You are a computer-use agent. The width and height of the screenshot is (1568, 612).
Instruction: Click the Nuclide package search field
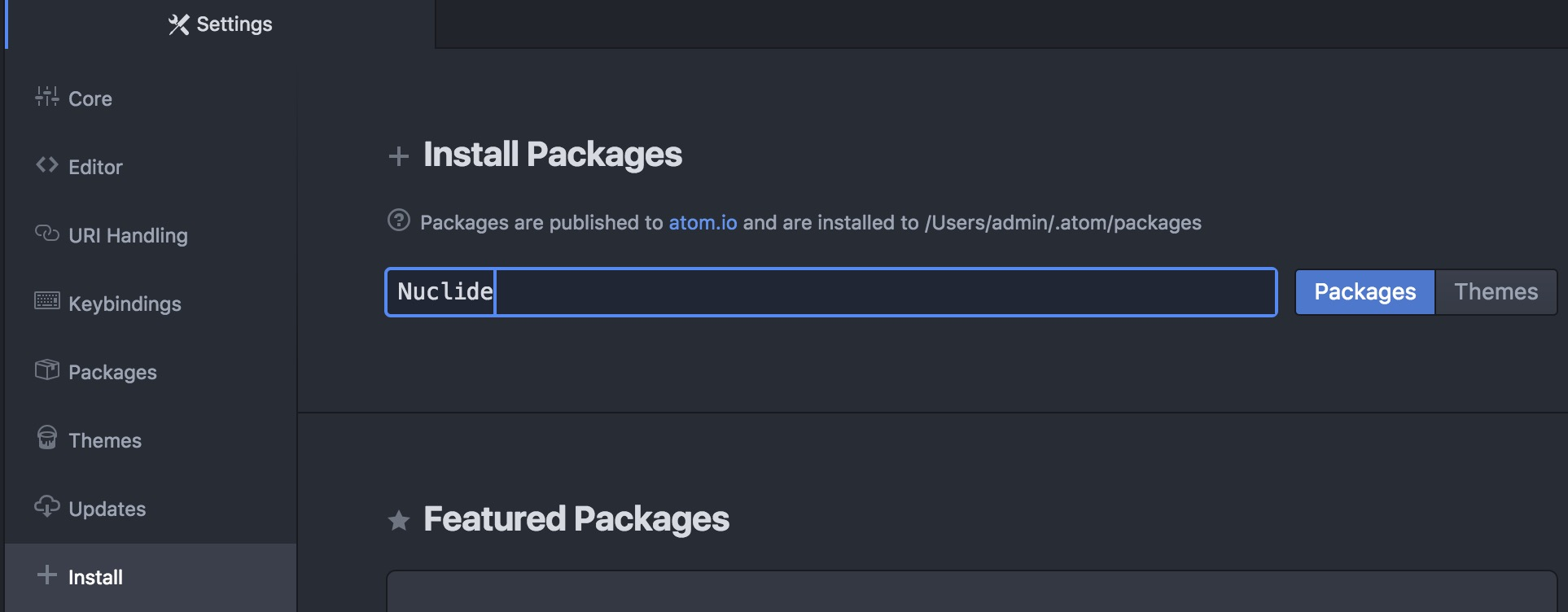[x=830, y=292]
